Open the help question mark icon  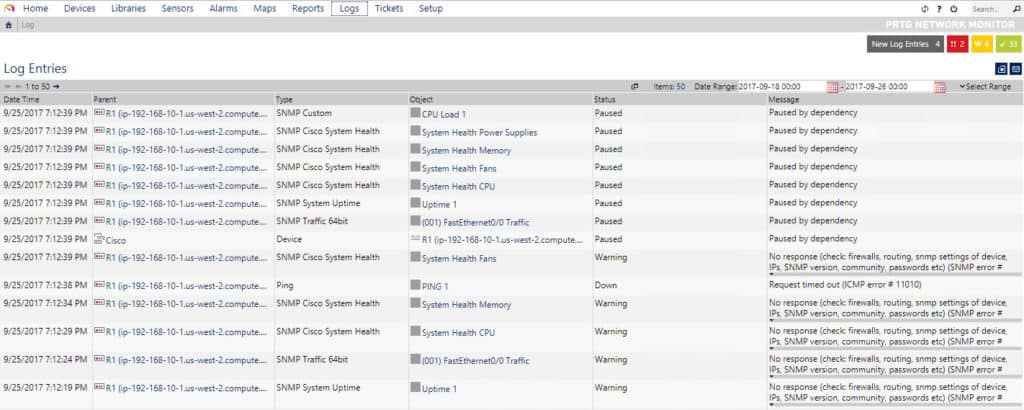click(939, 9)
